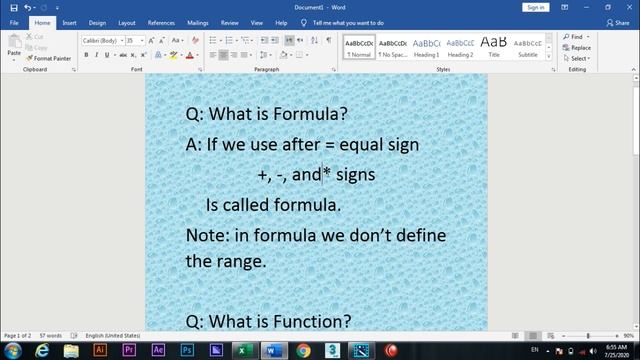Open Line and Paragraph Spacing dropdown
Viewport: 640px width, 360px height.
click(265, 55)
